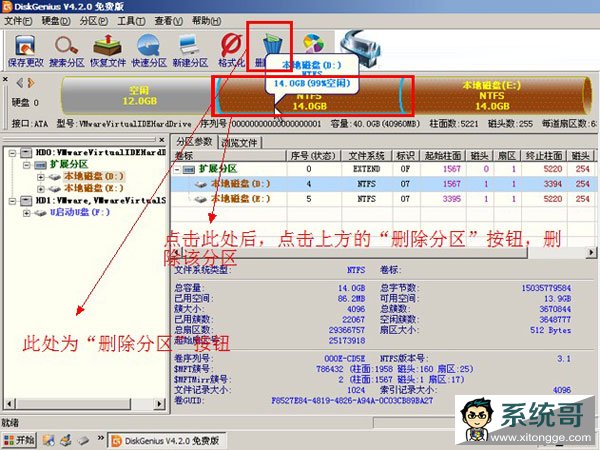Click the third quick launch taskbar icon

point(83,440)
